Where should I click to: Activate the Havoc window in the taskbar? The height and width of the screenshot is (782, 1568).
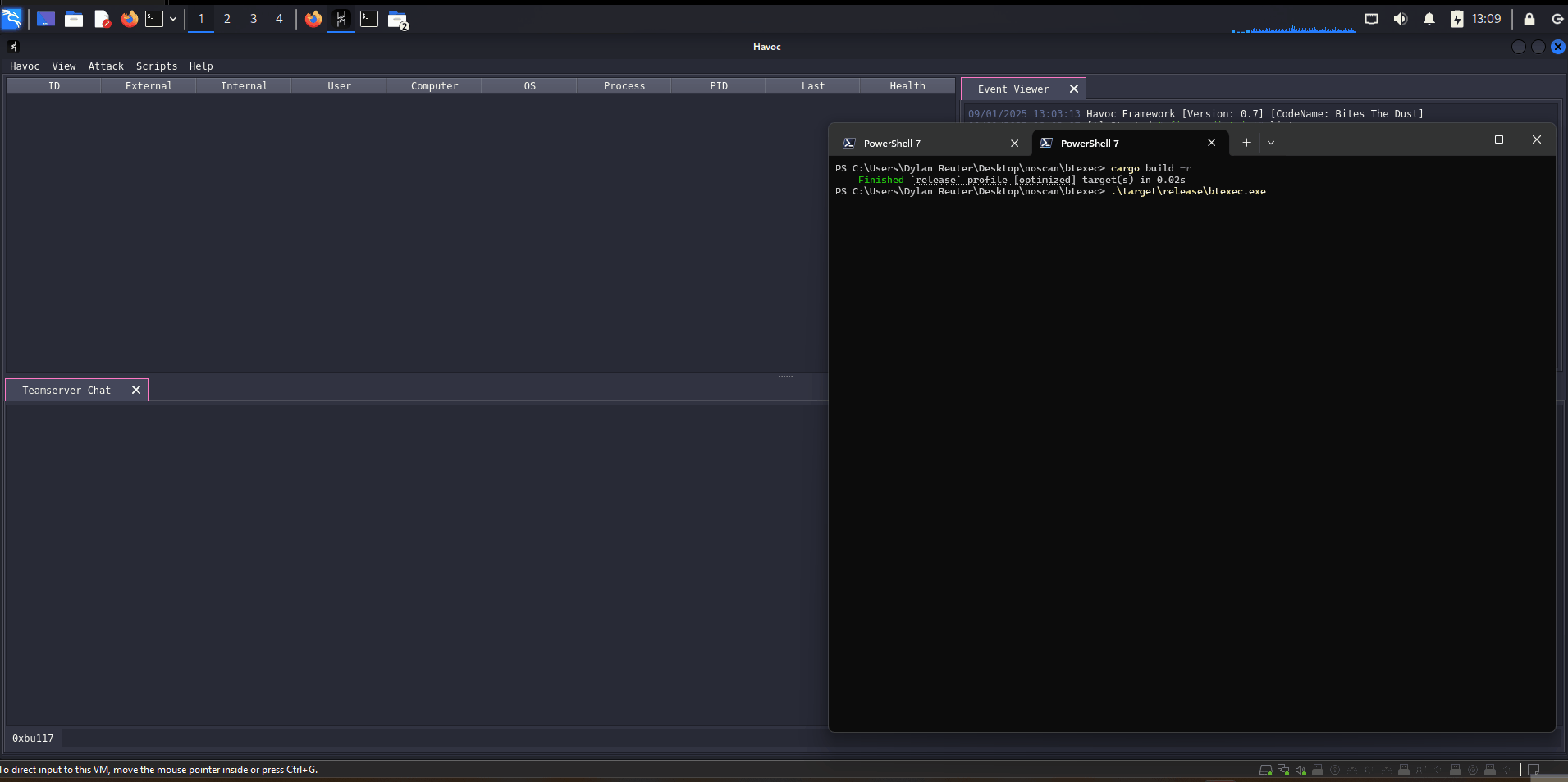341,19
